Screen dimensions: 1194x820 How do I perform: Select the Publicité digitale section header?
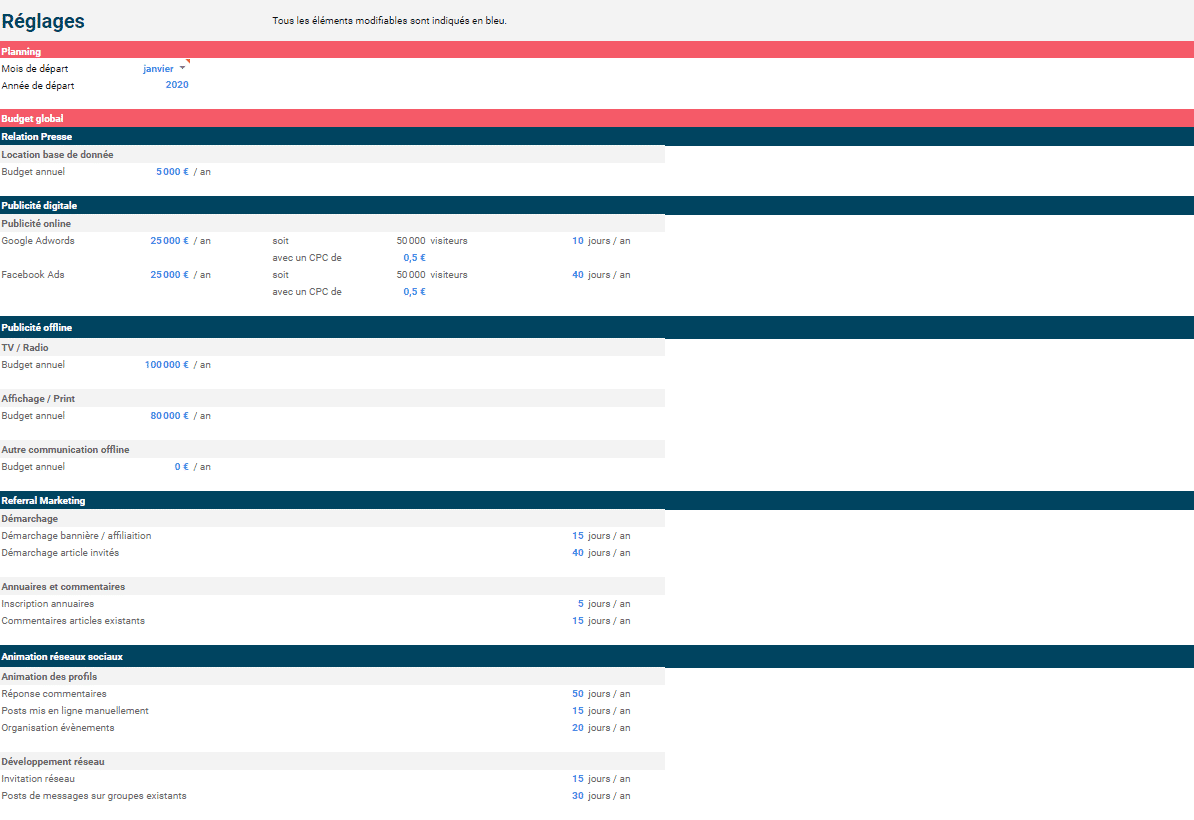[39, 206]
